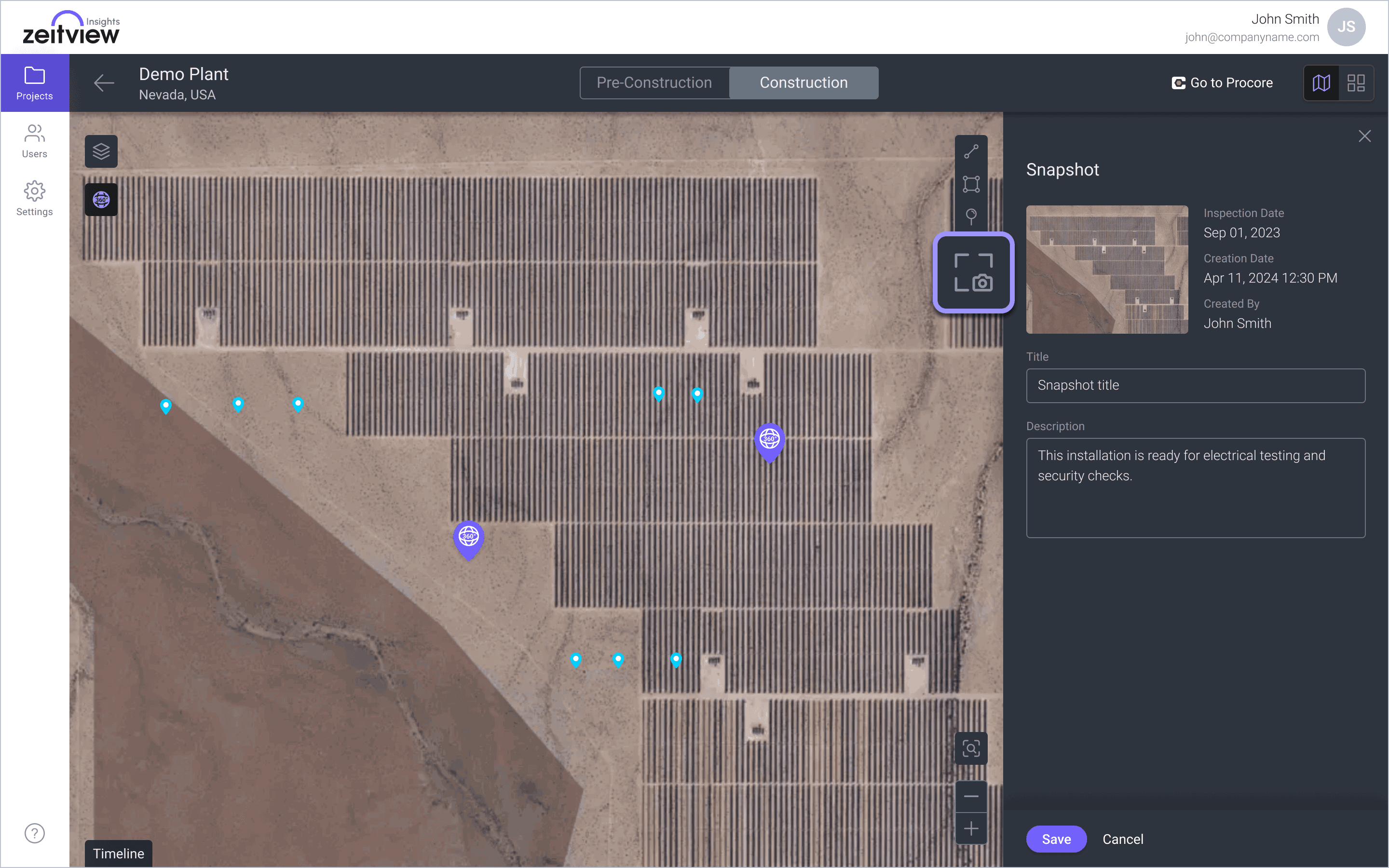Click the zoom-to-fit magnifier icon
Screen dimensions: 1389x868
tap(971, 748)
